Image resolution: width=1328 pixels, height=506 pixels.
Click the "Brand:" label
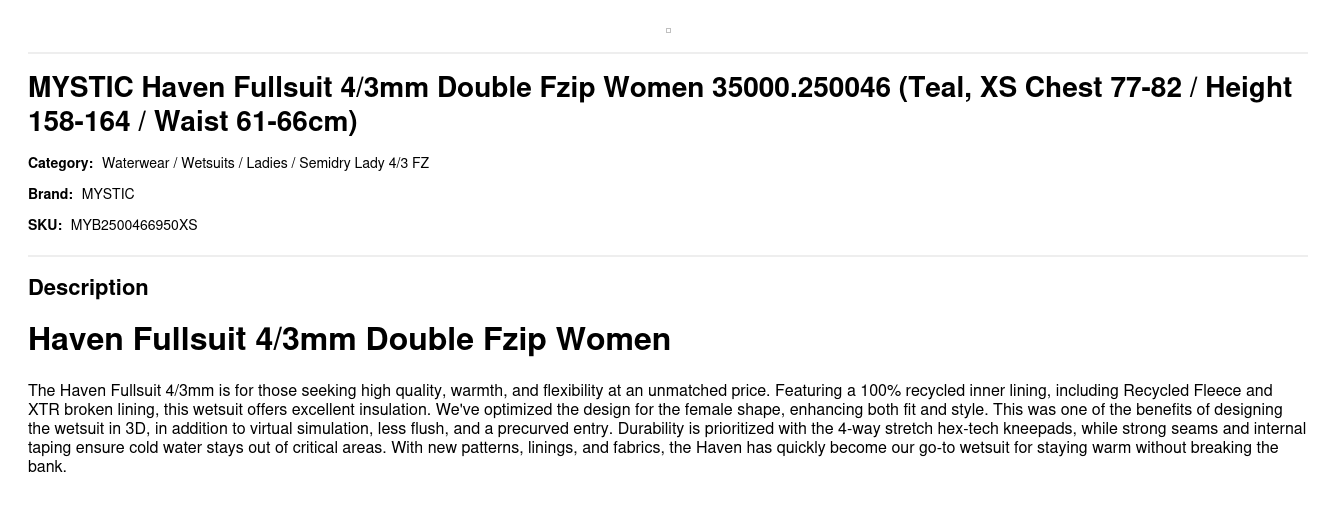point(50,194)
